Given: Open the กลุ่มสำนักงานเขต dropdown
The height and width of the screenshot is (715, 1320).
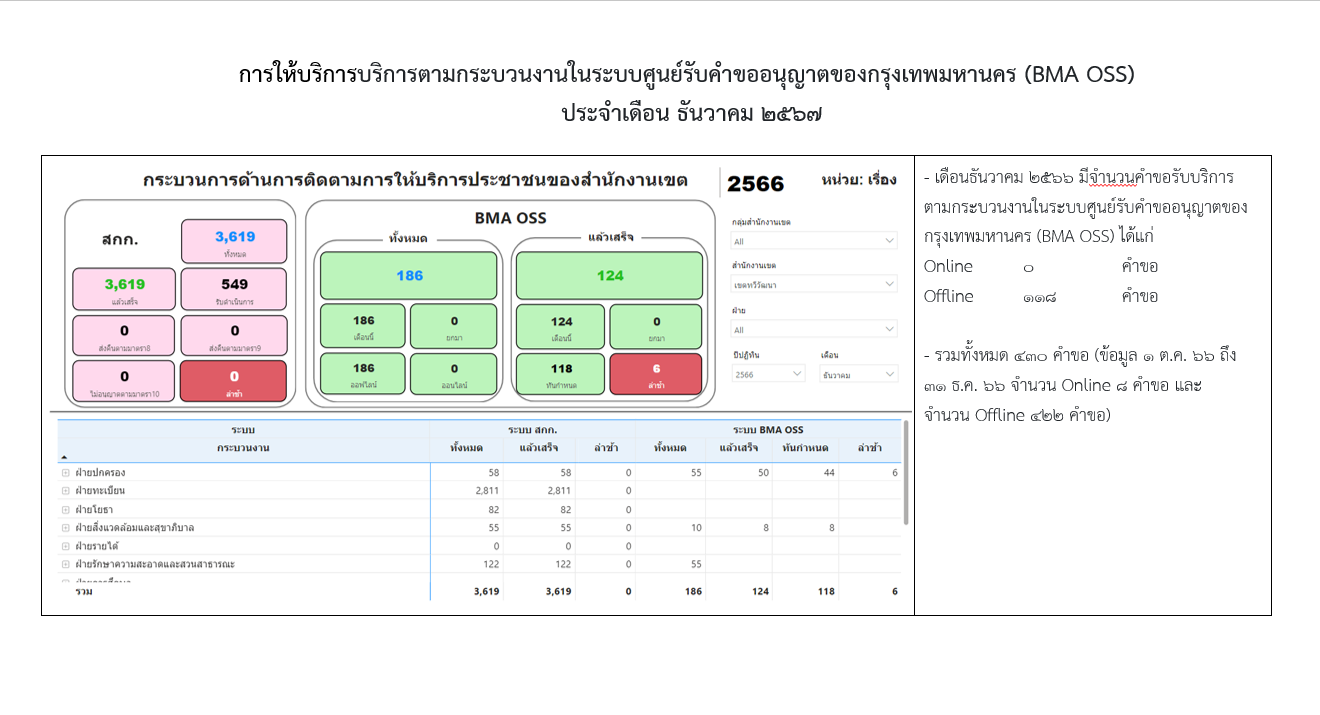Looking at the screenshot, I should pos(814,241).
